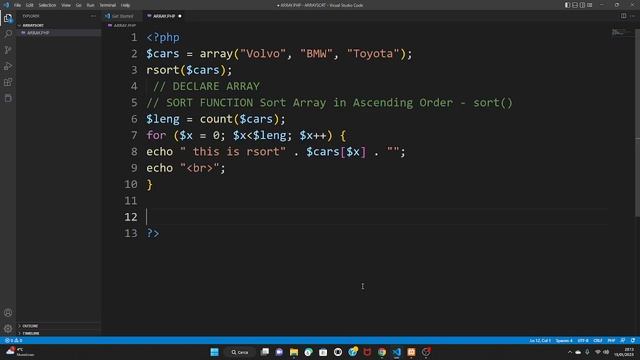Open the File menu
The width and height of the screenshot is (640, 360).
click(x=17, y=5)
